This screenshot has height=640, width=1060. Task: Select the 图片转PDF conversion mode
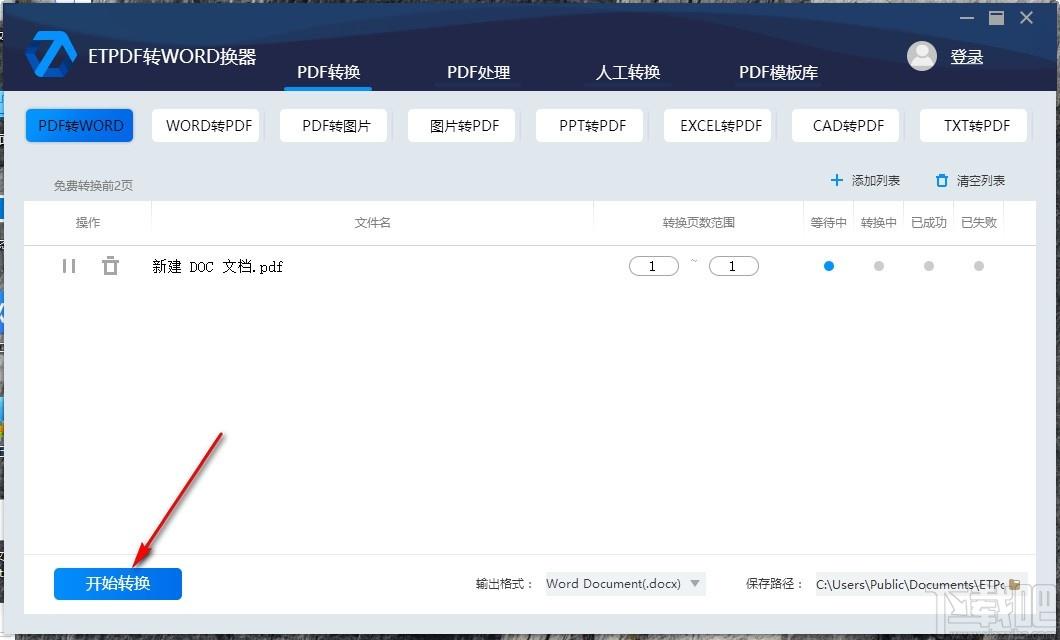pos(462,126)
